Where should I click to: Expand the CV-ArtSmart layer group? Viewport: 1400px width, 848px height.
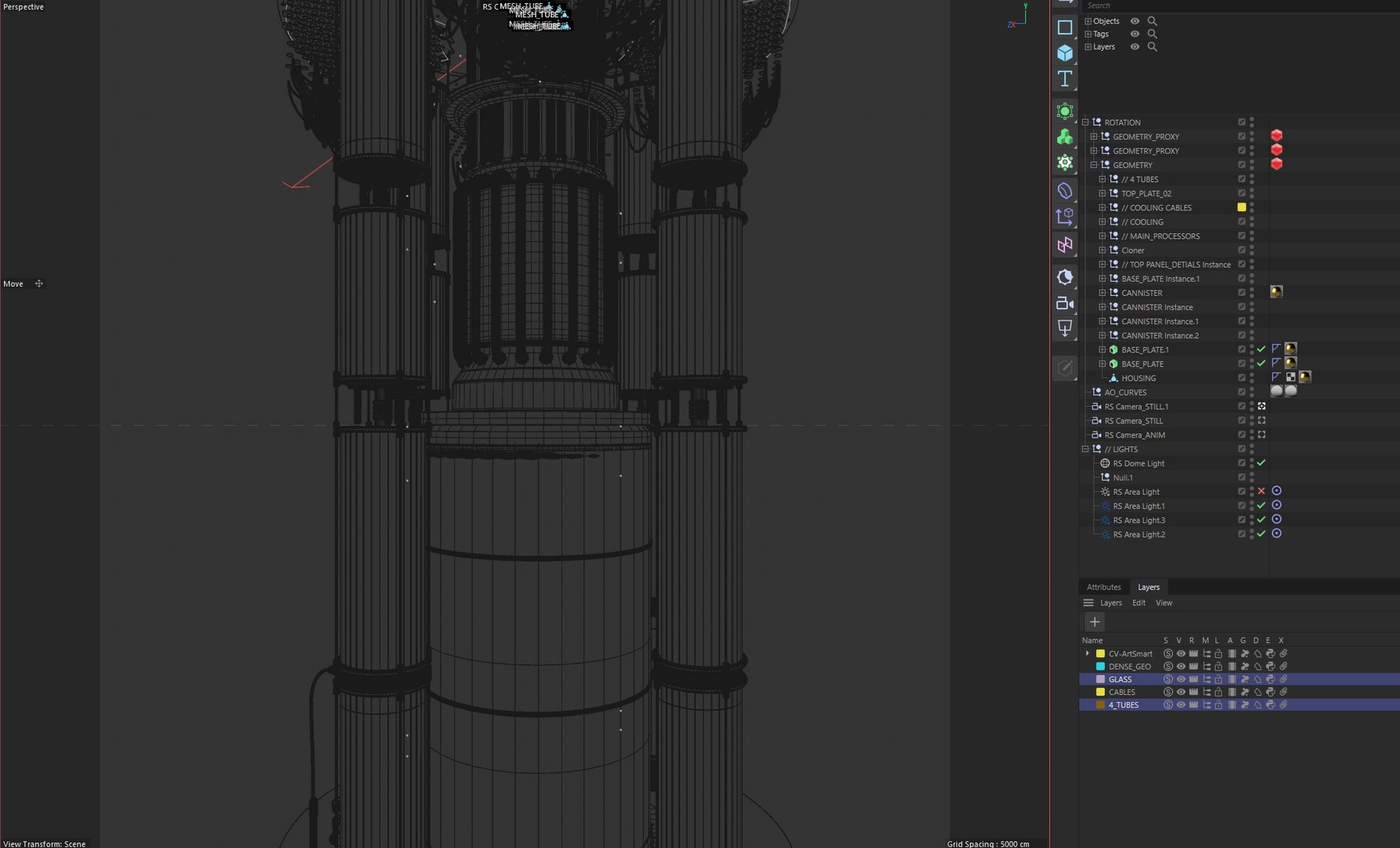point(1087,653)
